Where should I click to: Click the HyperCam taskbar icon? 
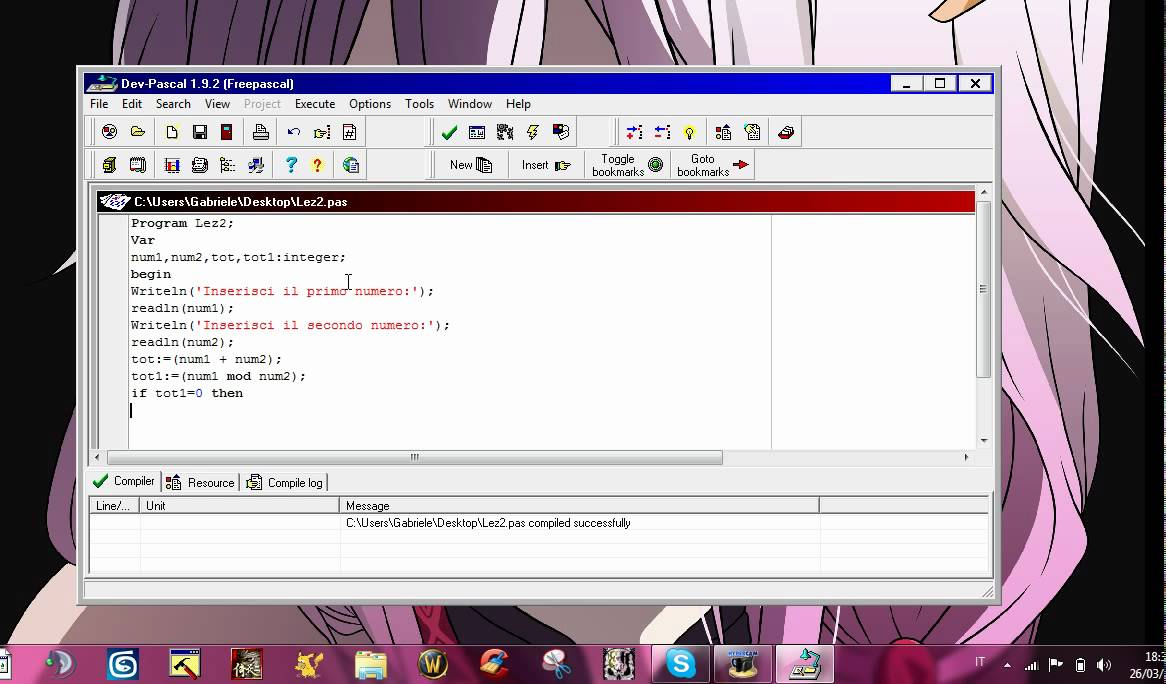741,663
